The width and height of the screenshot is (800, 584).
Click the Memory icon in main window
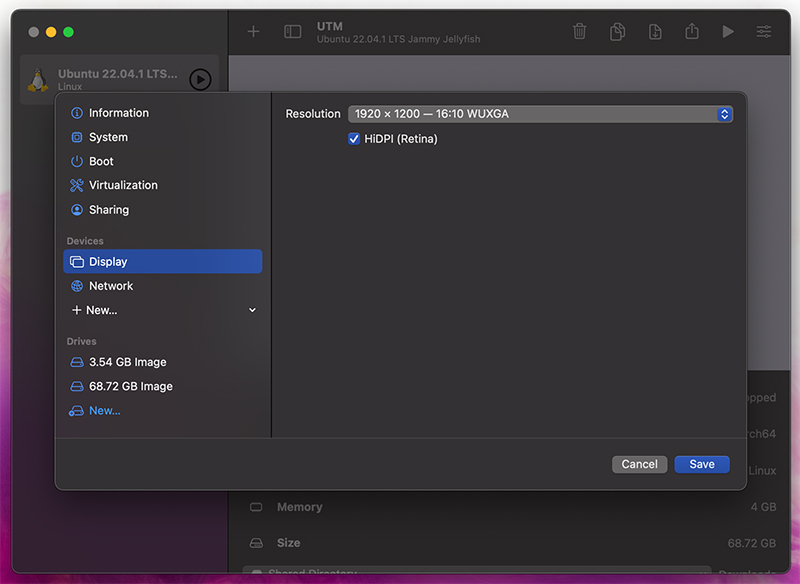256,507
